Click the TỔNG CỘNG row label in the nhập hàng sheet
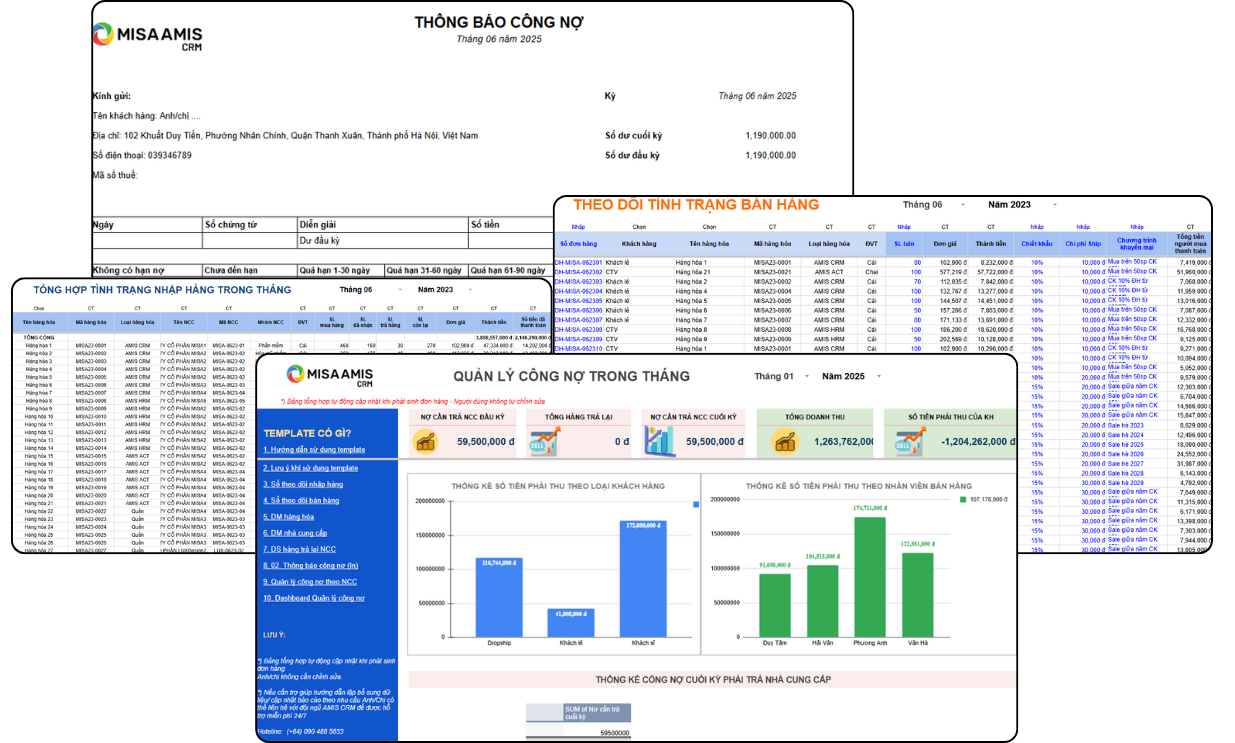The height and width of the screenshot is (743, 1235). [39, 337]
